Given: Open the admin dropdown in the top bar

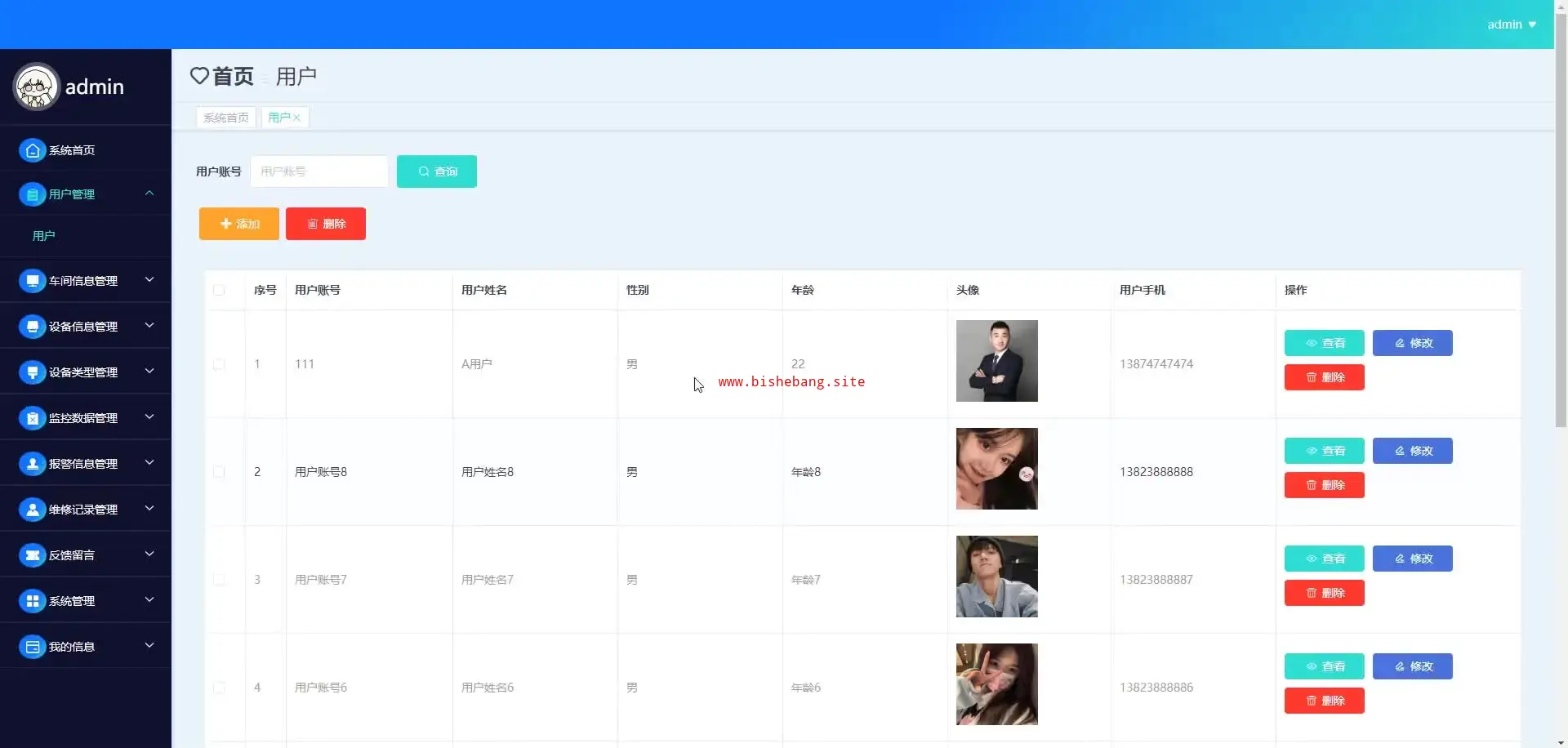Looking at the screenshot, I should (1512, 24).
